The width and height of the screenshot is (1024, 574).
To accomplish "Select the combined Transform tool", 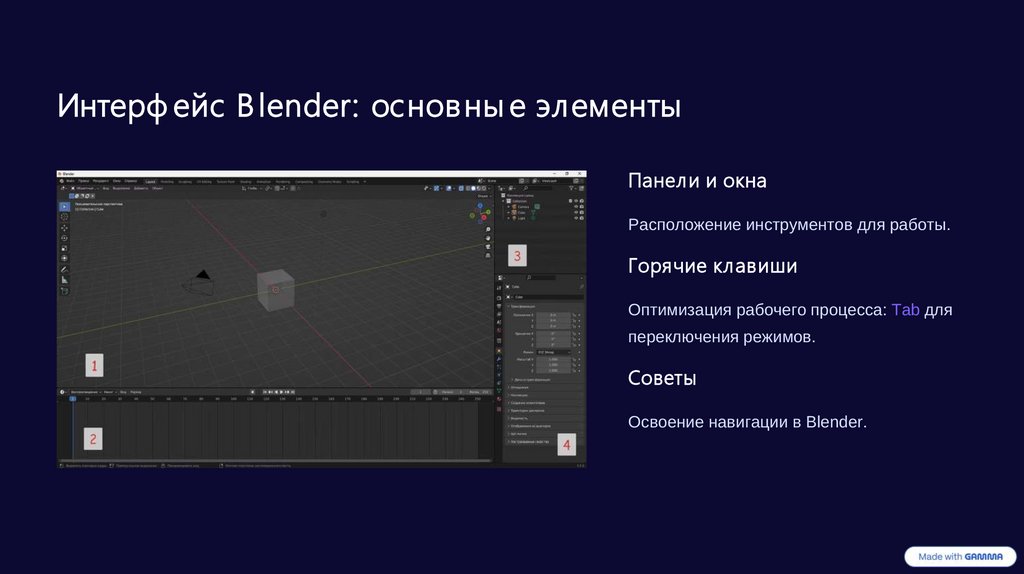I will coord(64,259).
